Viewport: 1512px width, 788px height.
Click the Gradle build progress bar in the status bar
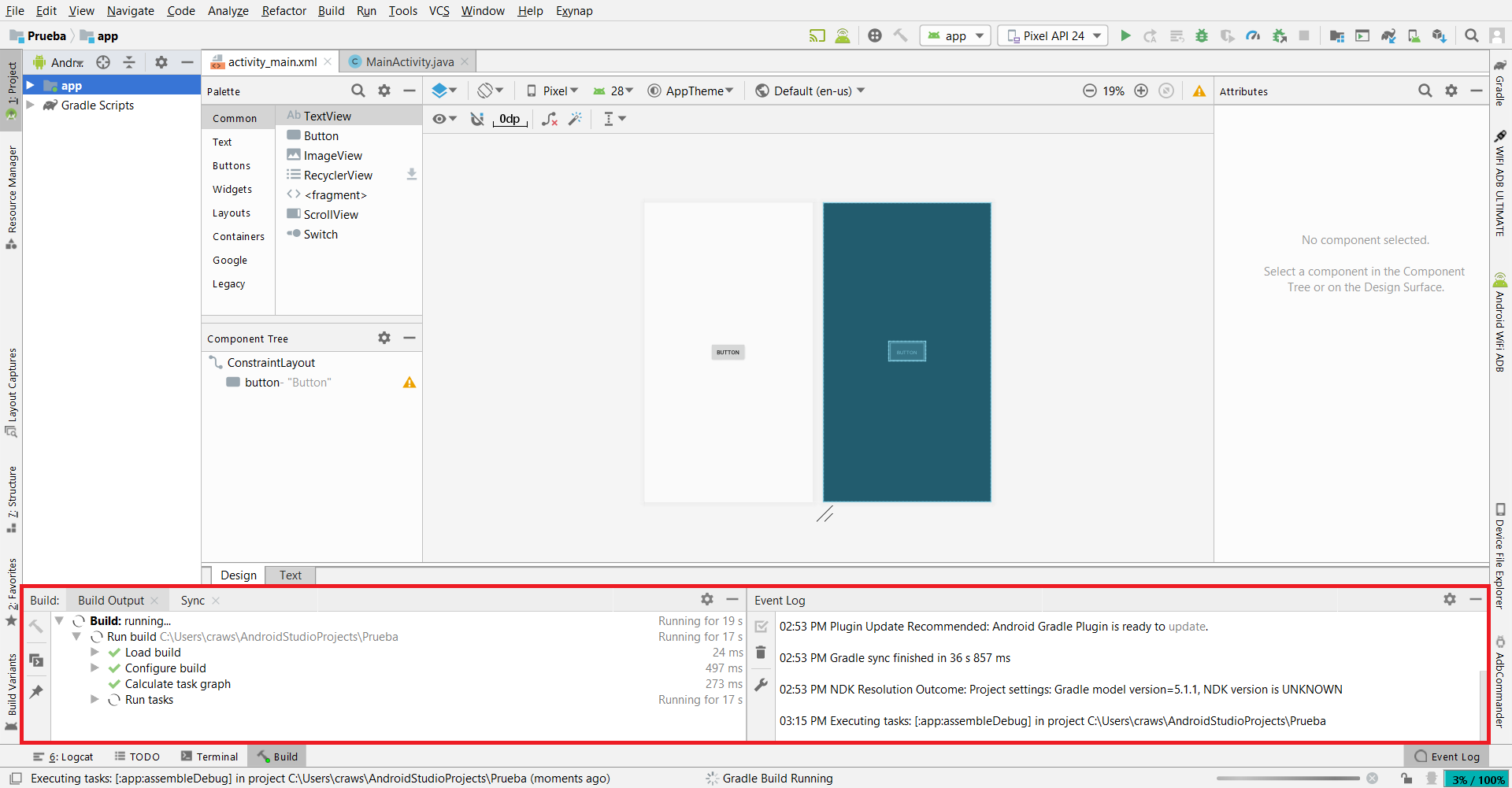(x=1288, y=779)
